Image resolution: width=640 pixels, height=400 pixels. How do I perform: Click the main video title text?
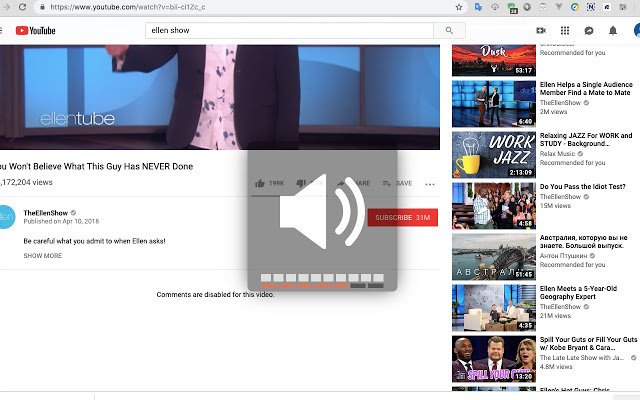pos(96,167)
